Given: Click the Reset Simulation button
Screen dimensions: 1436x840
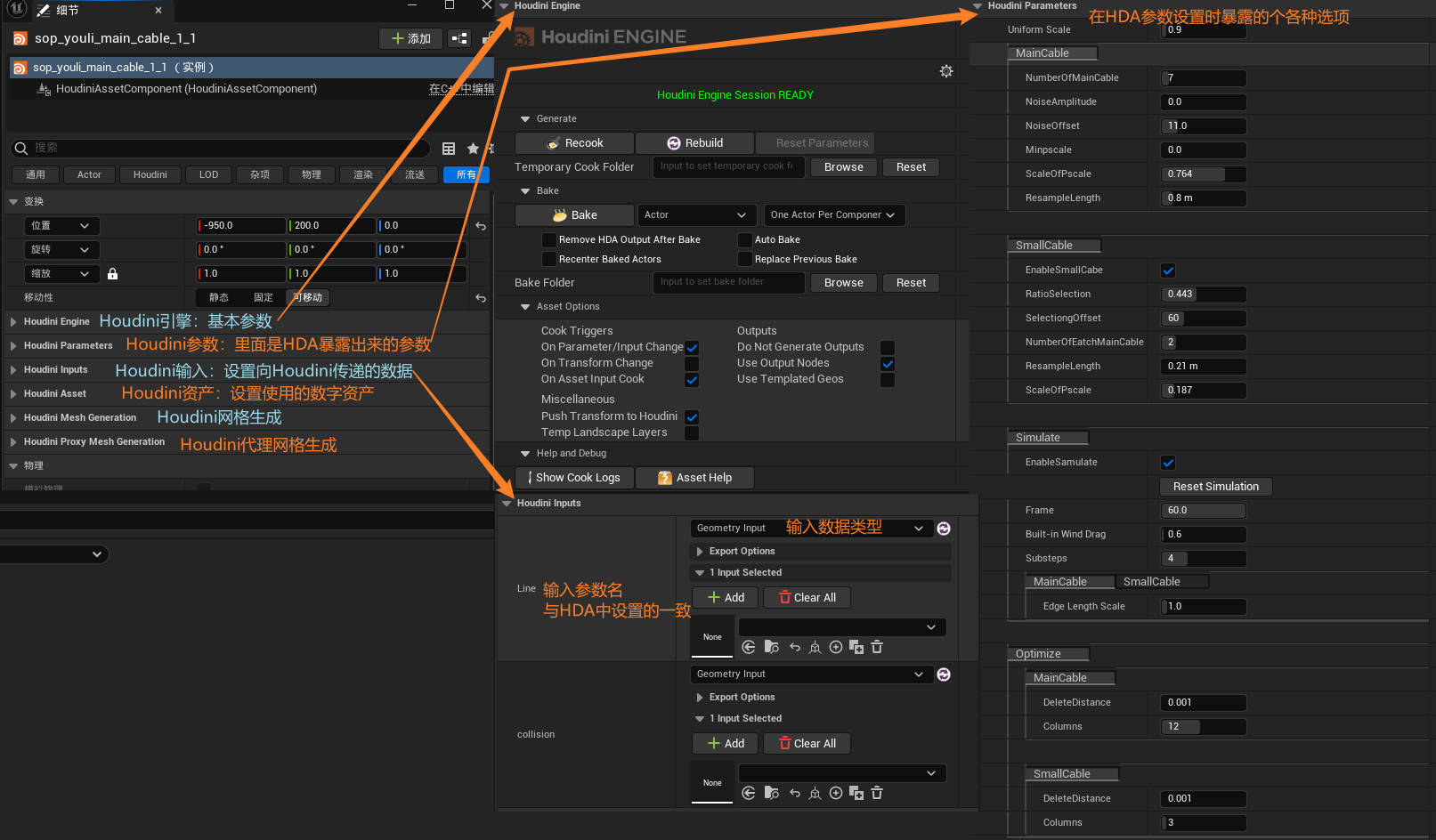Looking at the screenshot, I should pyautogui.click(x=1215, y=487).
